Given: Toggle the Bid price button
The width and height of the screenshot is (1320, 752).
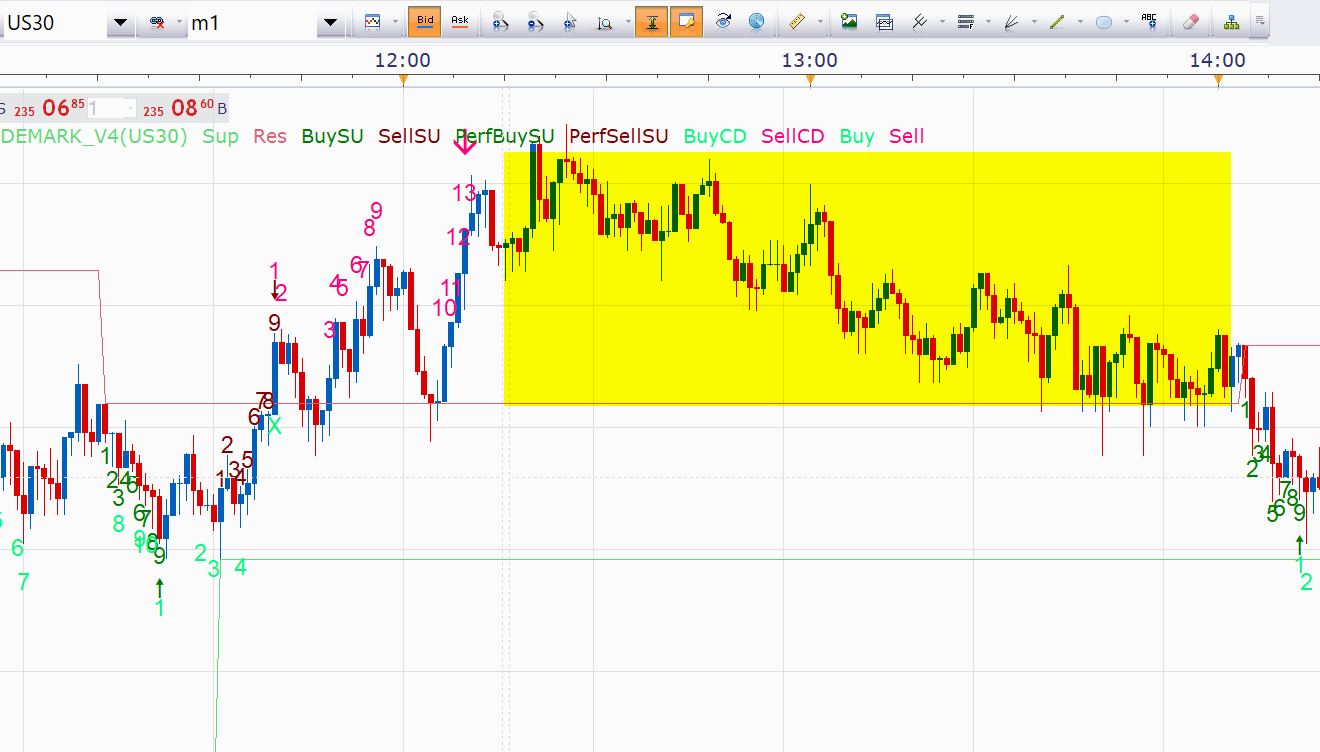Looking at the screenshot, I should point(425,21).
